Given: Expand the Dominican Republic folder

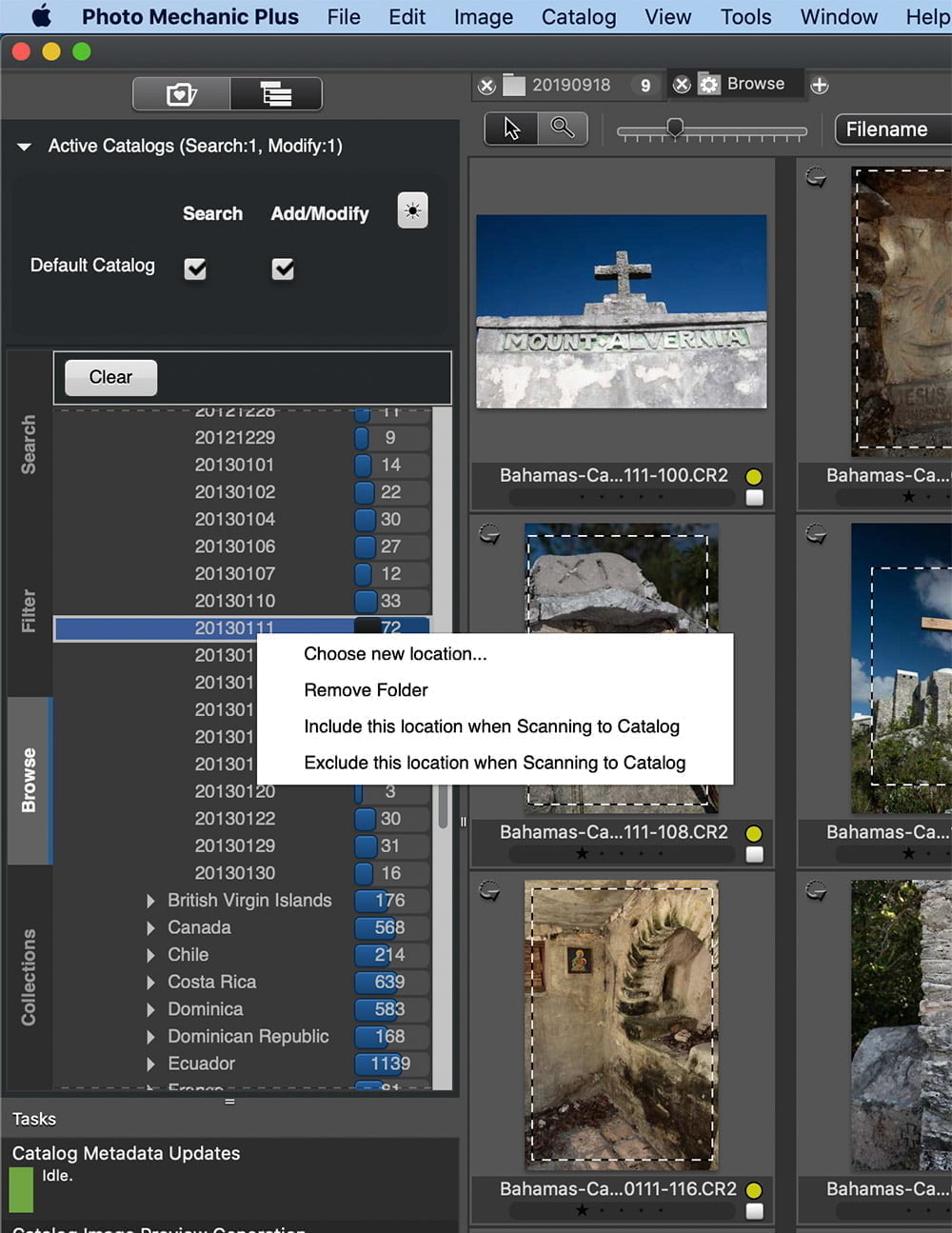Looking at the screenshot, I should click(x=150, y=1037).
